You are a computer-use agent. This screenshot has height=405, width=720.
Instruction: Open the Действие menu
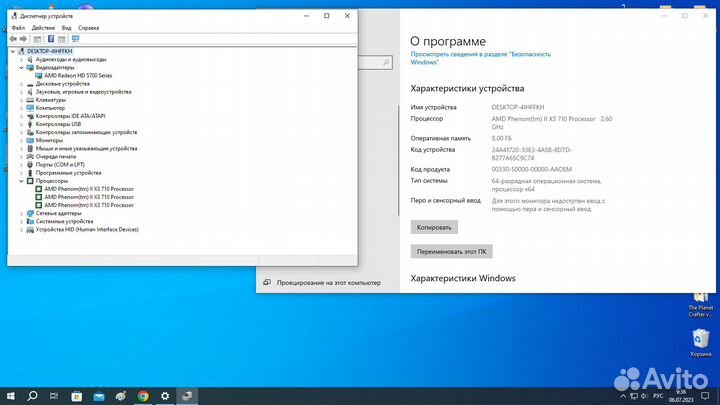coord(43,28)
